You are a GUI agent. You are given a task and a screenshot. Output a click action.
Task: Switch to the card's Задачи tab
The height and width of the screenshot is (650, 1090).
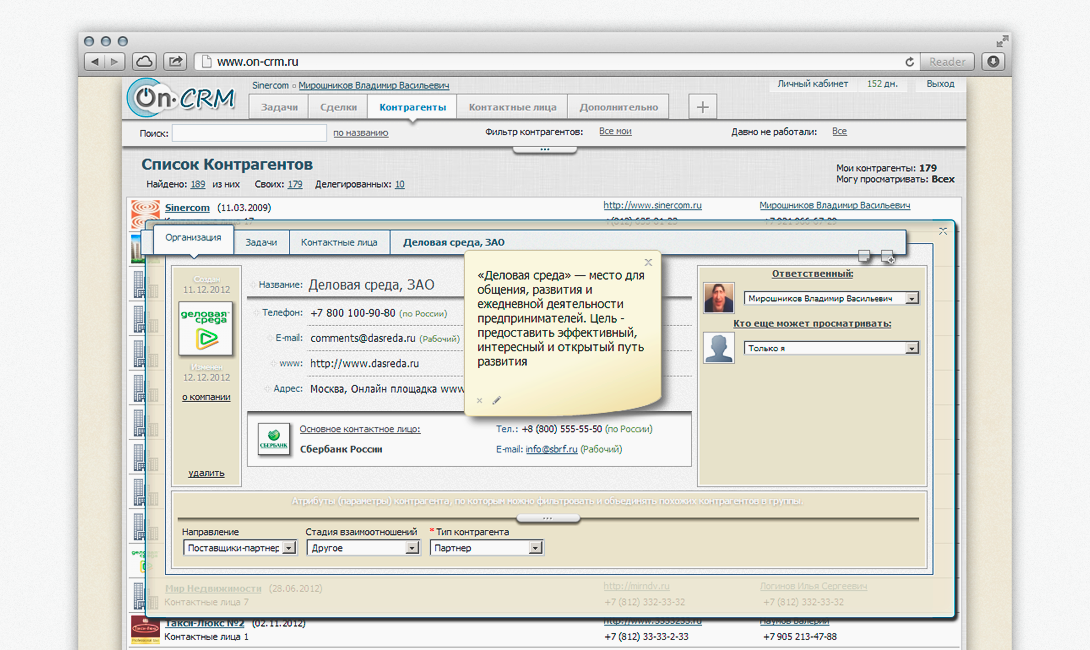pos(261,243)
